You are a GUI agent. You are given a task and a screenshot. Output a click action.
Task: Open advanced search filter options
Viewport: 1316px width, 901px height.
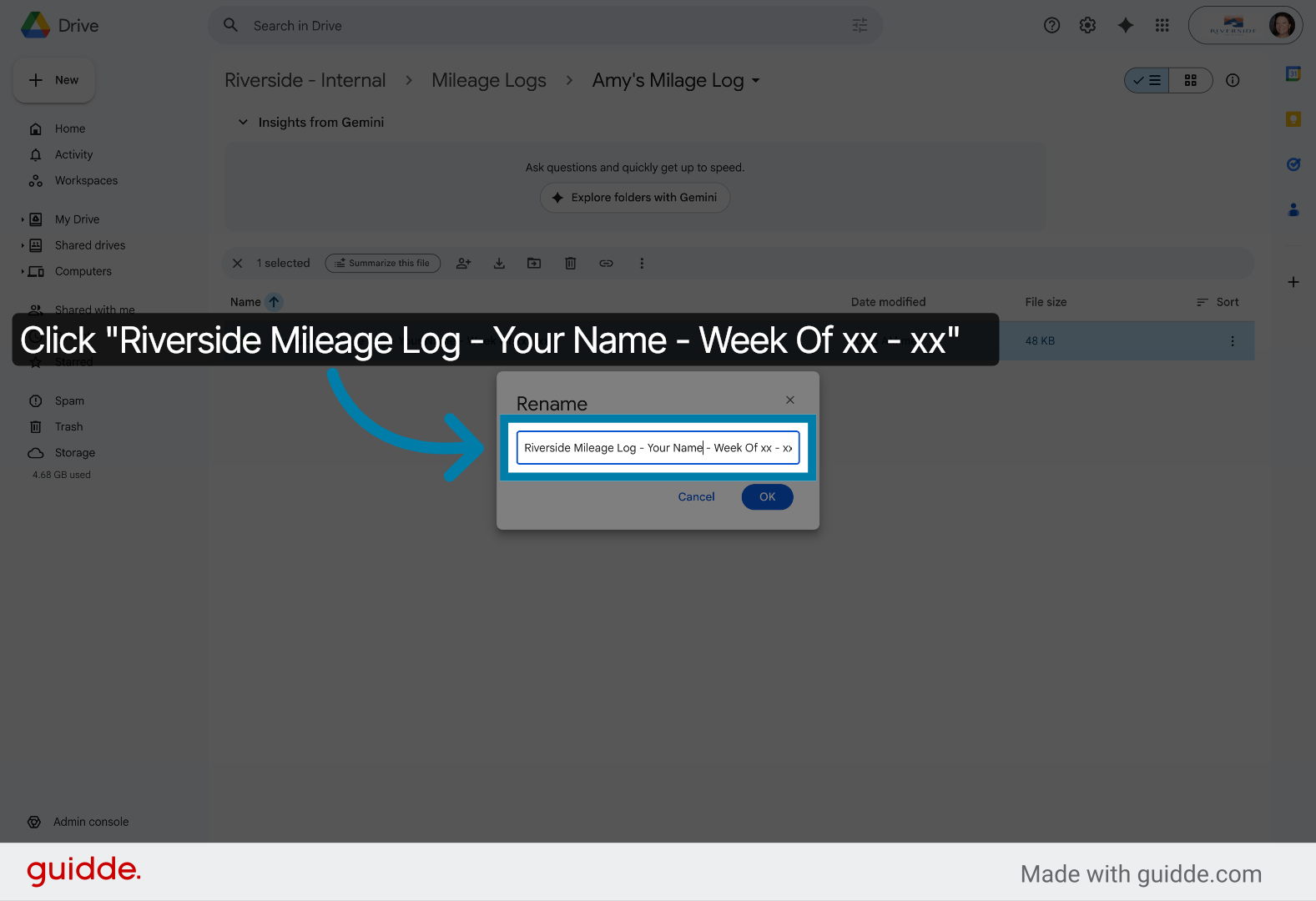(860, 26)
